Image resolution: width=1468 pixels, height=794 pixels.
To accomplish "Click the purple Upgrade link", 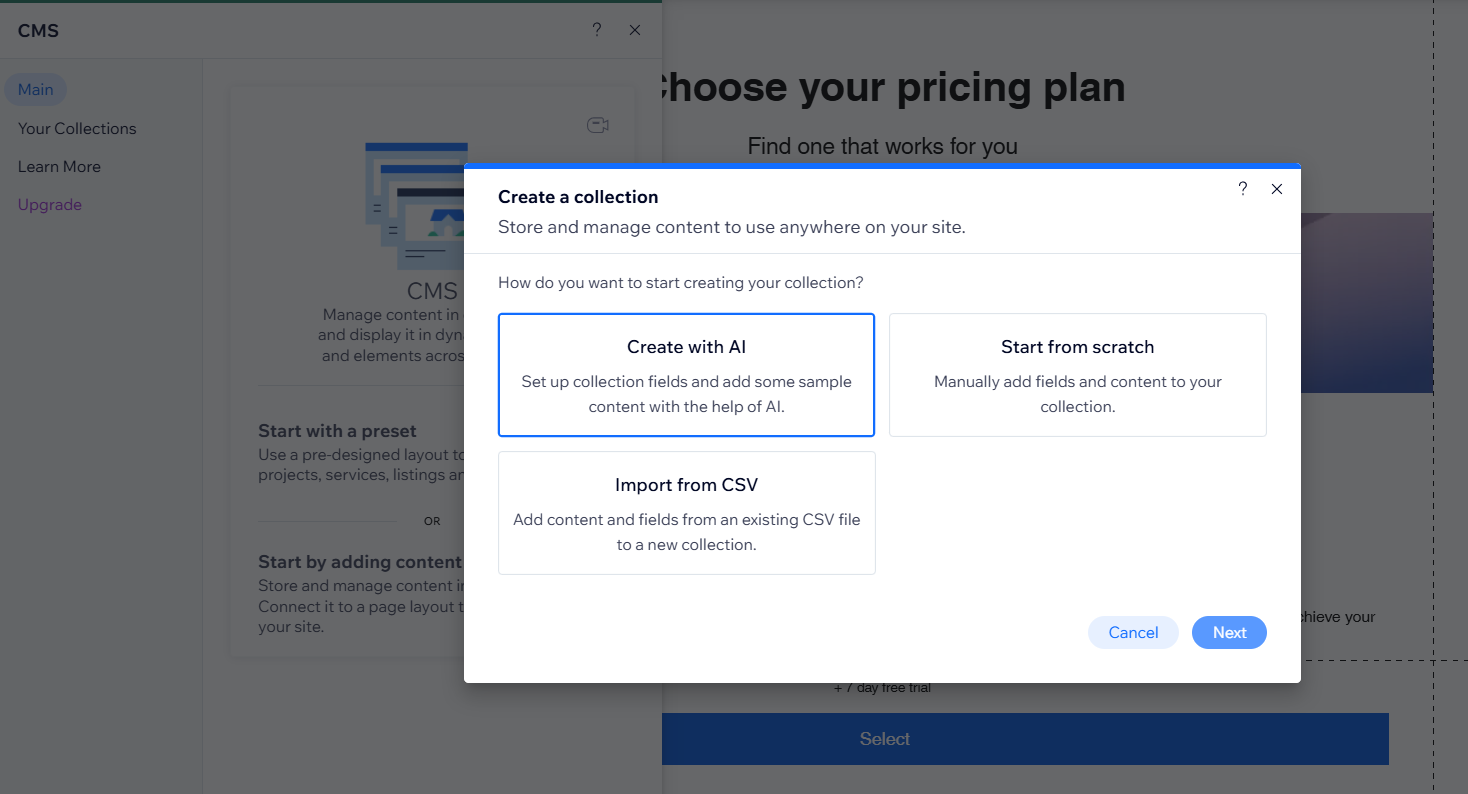I will click(x=50, y=204).
